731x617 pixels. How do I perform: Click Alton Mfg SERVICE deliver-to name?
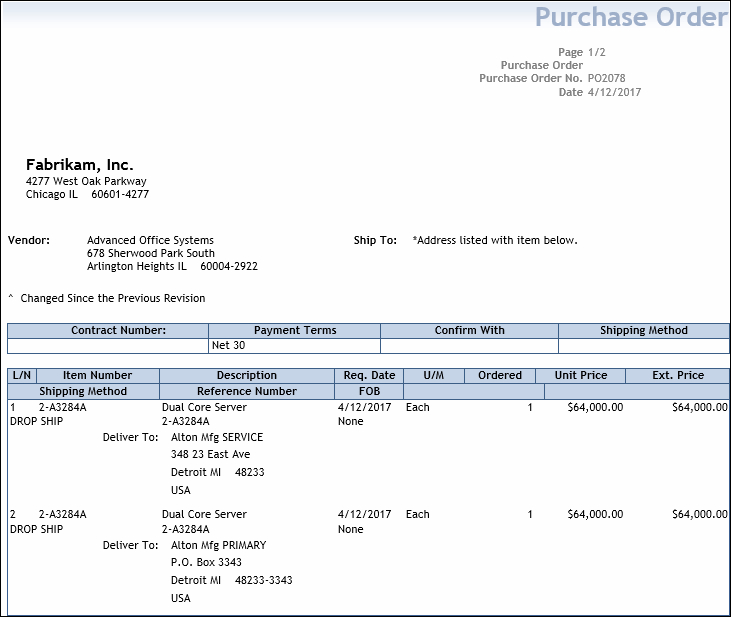217,437
